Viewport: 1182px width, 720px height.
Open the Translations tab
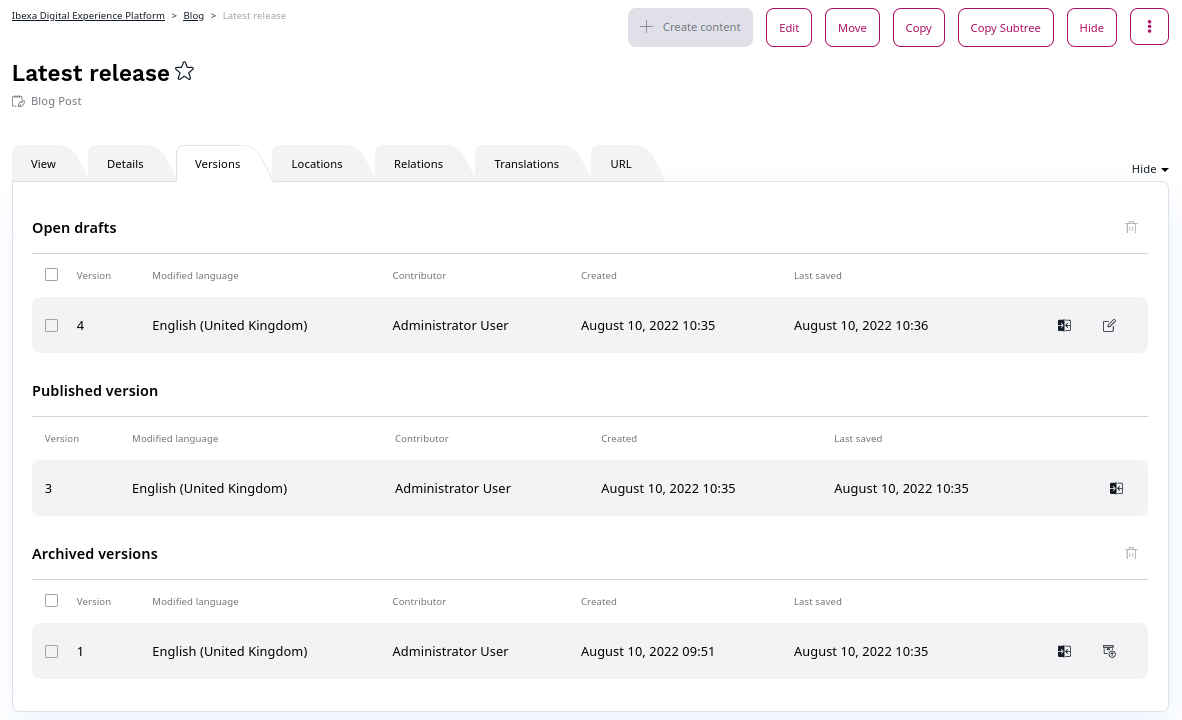(x=526, y=164)
